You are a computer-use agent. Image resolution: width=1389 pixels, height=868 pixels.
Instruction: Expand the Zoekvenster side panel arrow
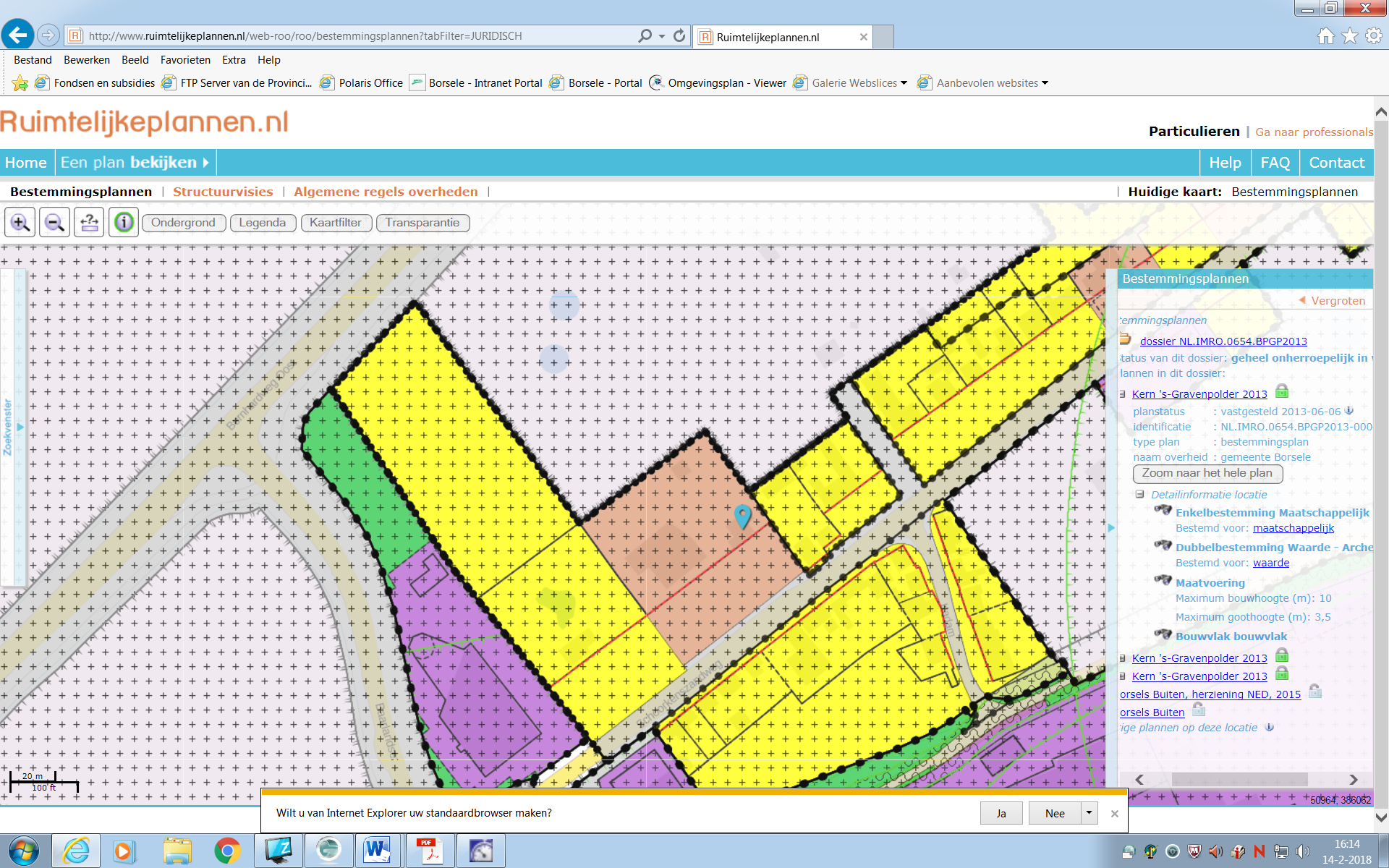coord(20,427)
